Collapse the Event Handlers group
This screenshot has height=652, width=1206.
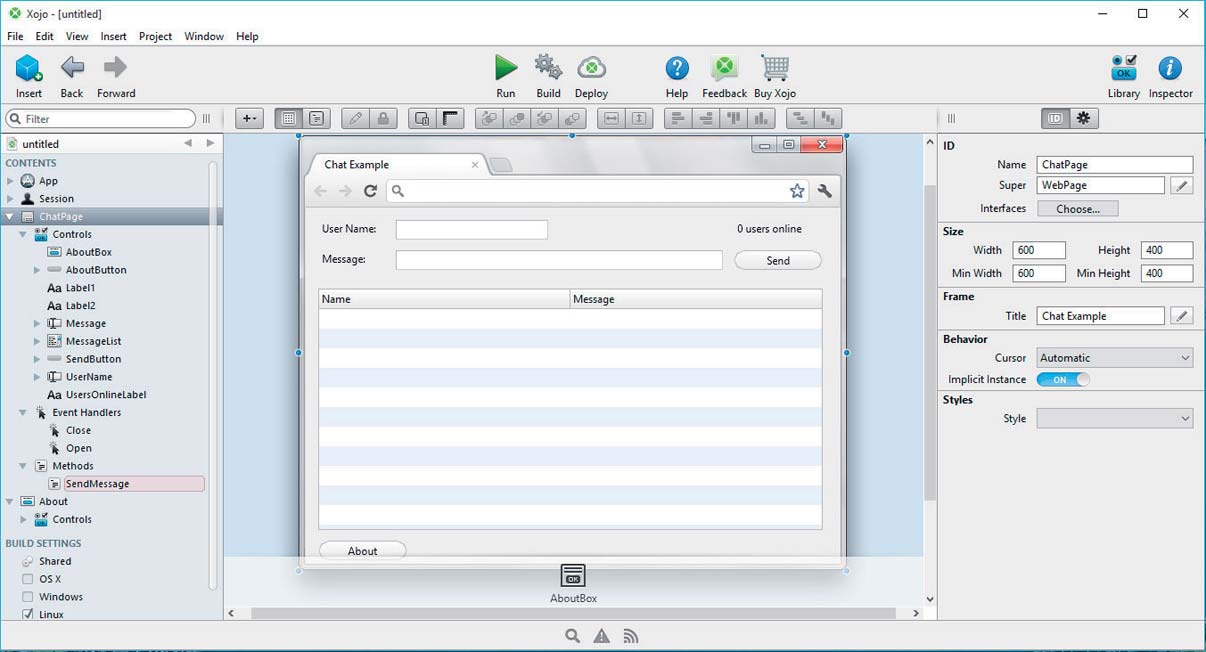click(23, 413)
